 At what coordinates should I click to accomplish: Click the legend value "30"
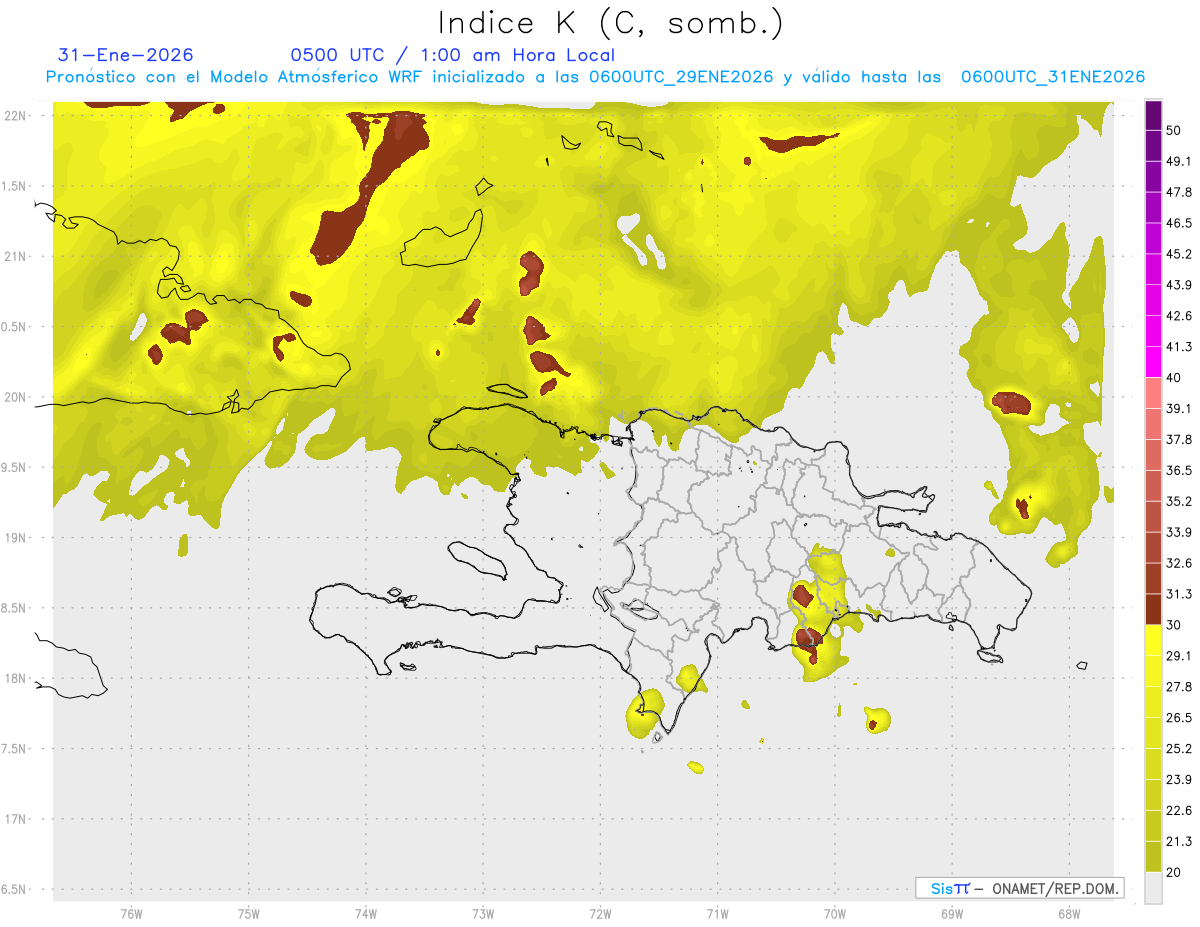(x=1174, y=625)
